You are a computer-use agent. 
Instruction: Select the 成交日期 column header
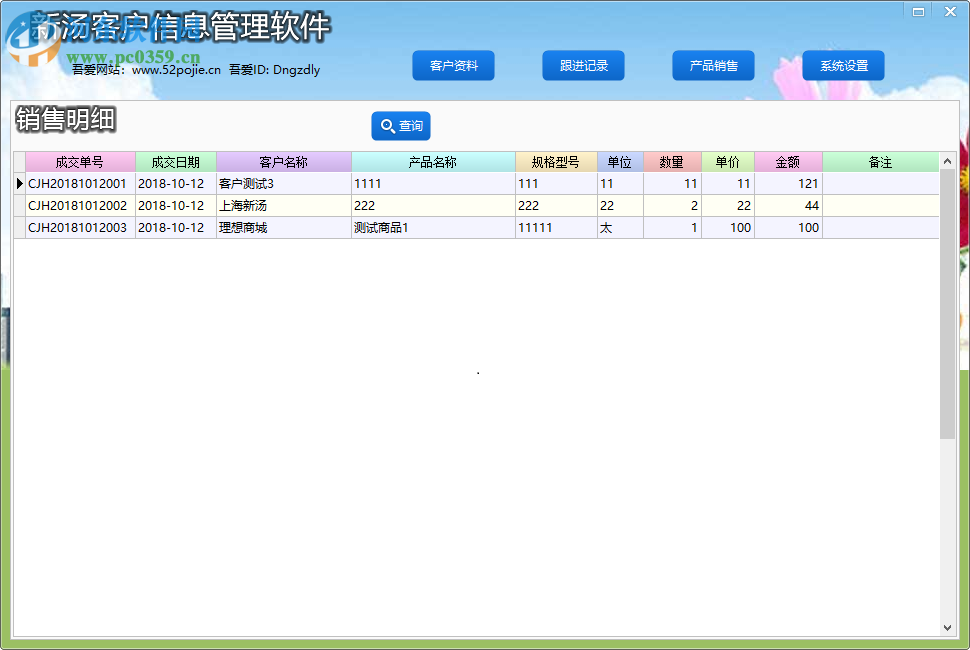(178, 160)
